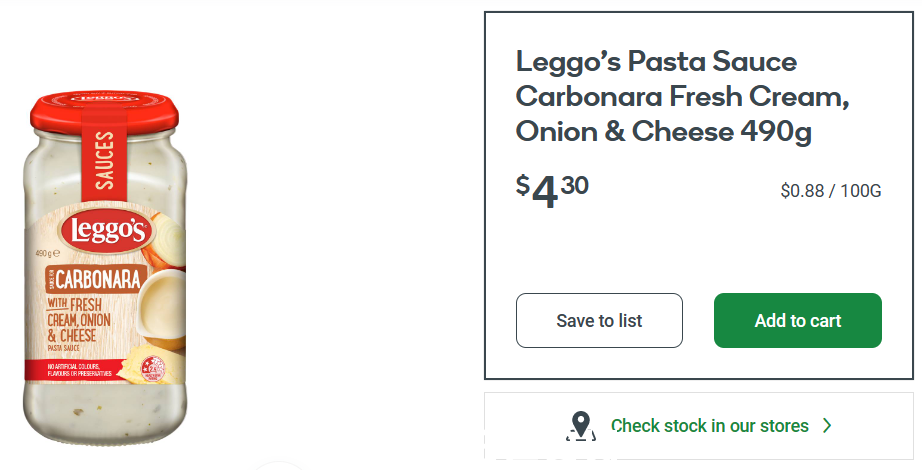Click the CARBONARA label on the jar
Viewport: 922px width, 470px height.
tap(95, 279)
